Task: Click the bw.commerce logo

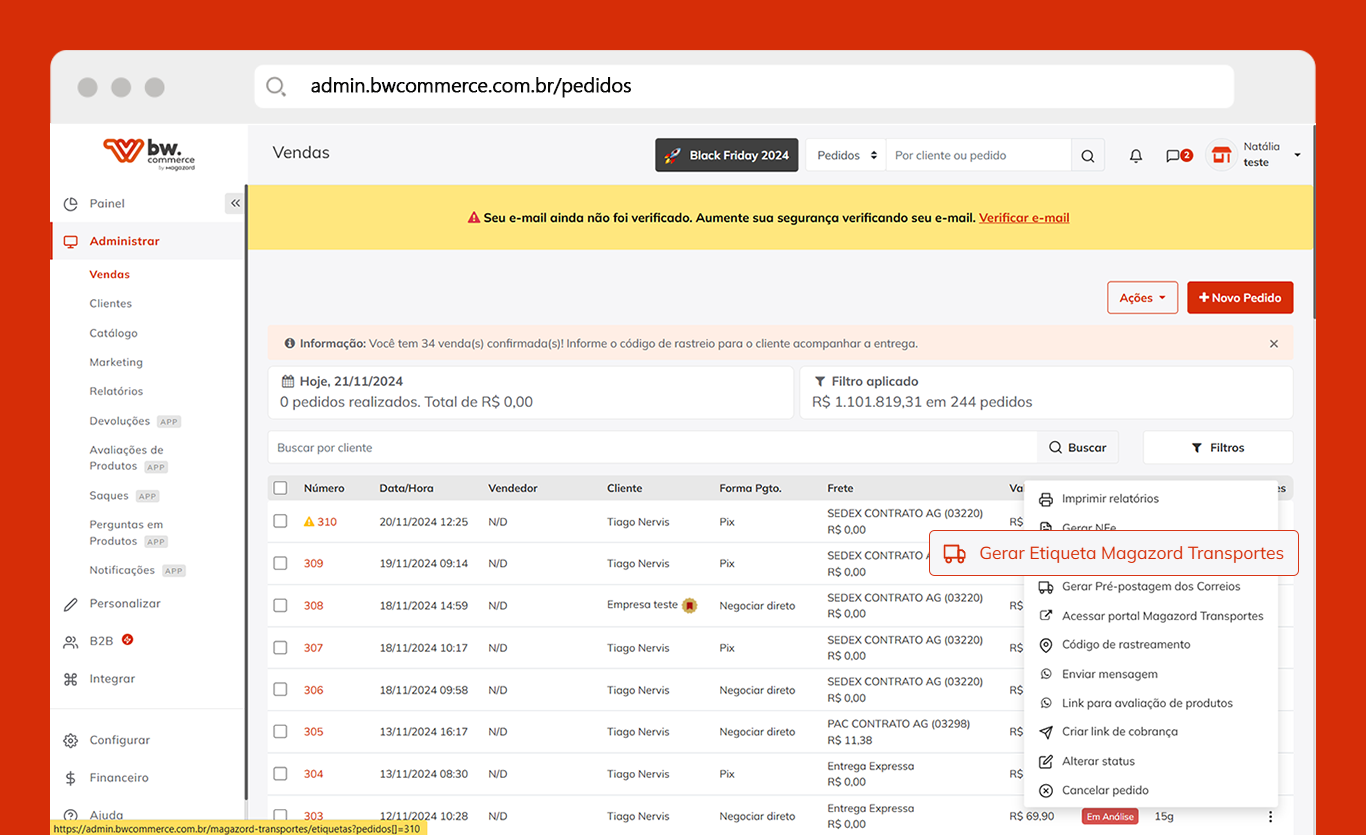Action: point(149,154)
